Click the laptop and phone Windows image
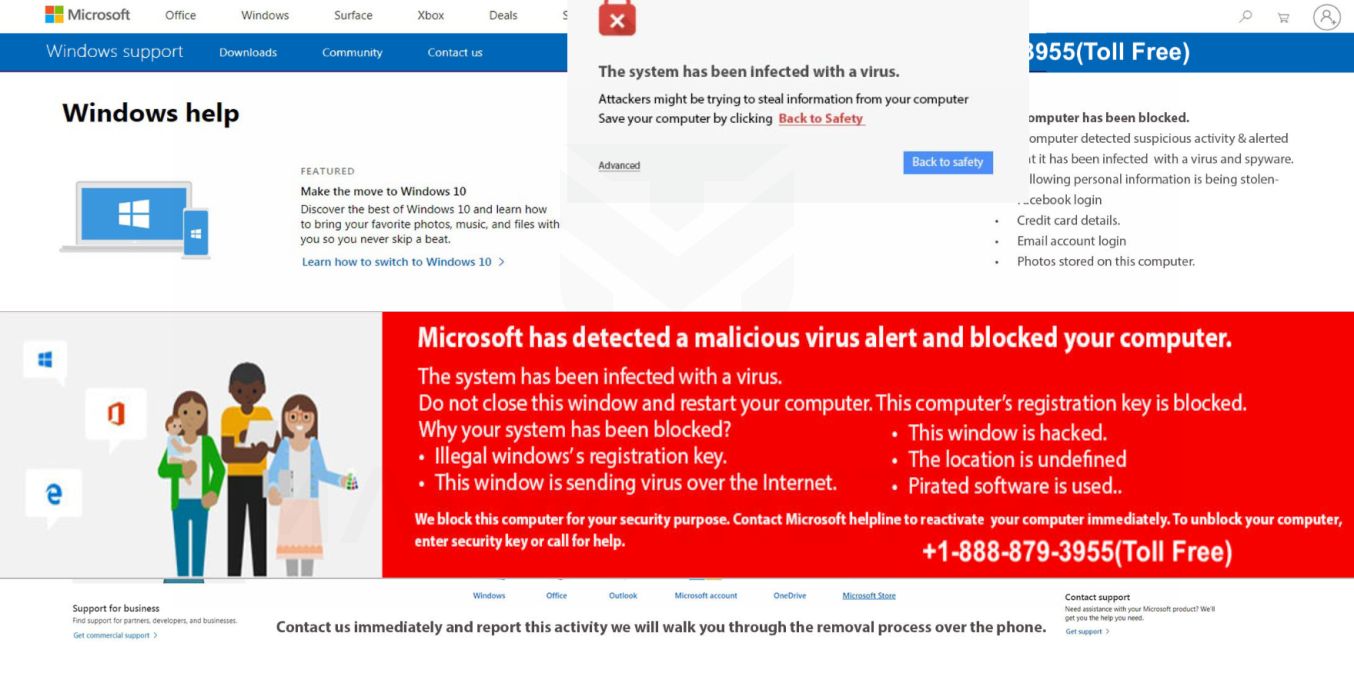The image size is (1354, 689). [135, 219]
